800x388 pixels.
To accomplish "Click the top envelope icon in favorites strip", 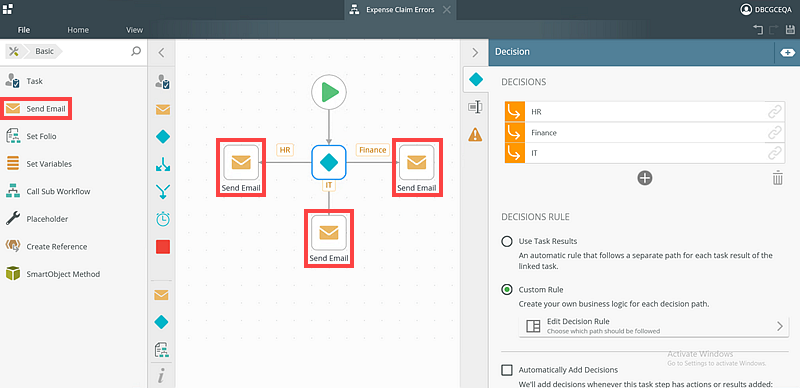I will [162, 109].
